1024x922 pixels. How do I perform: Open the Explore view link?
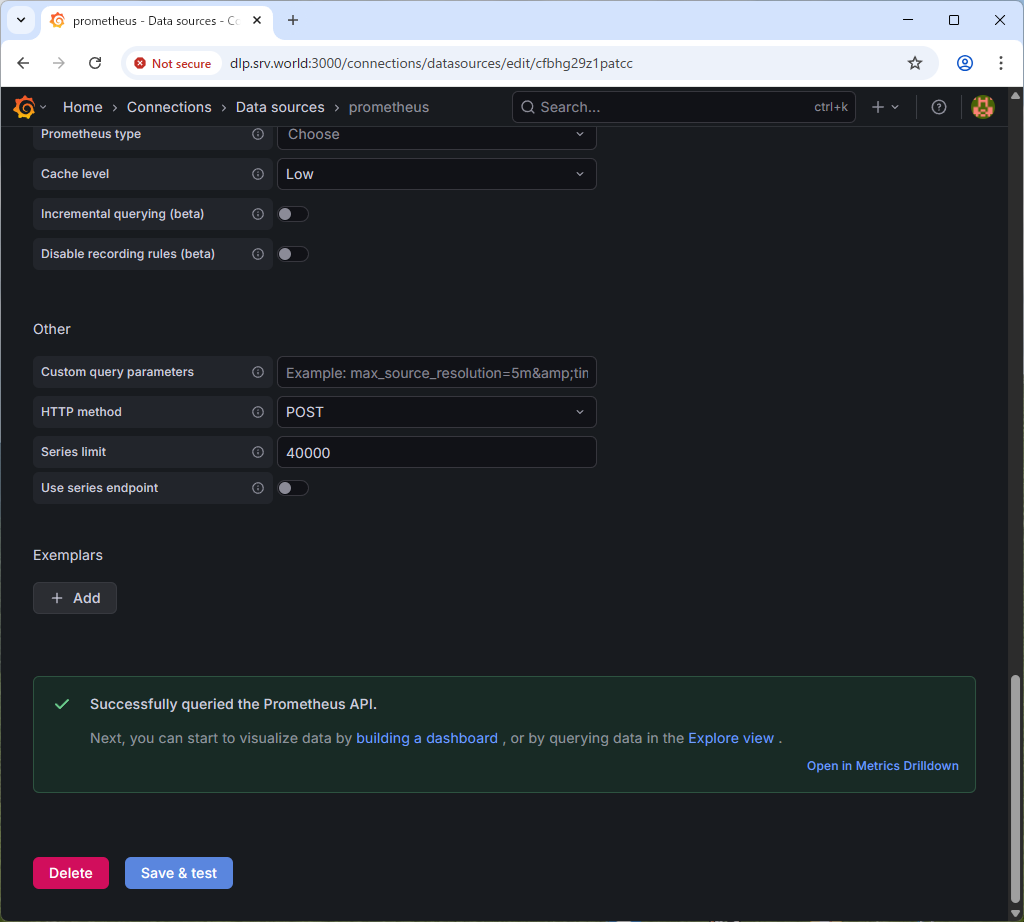point(731,739)
